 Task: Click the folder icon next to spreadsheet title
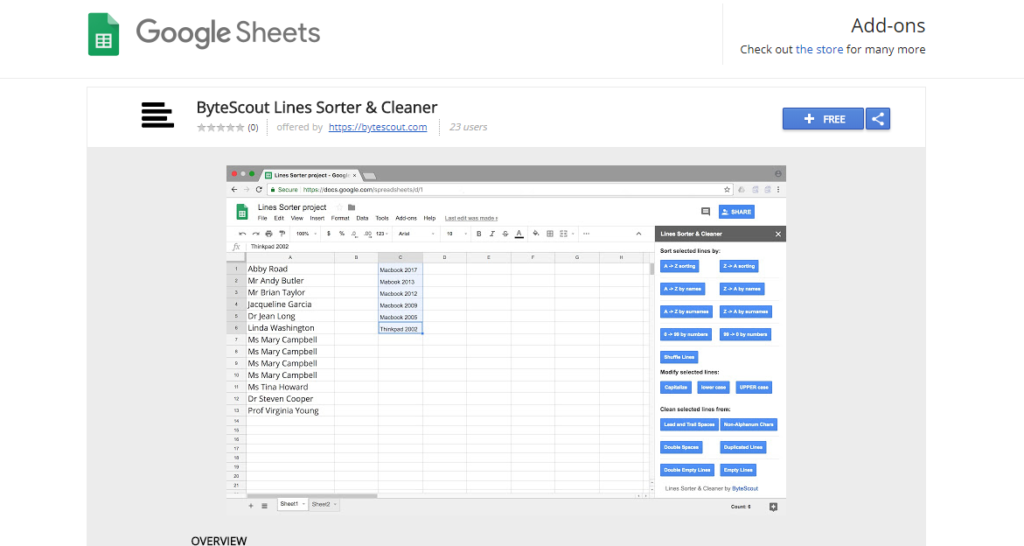pos(351,208)
